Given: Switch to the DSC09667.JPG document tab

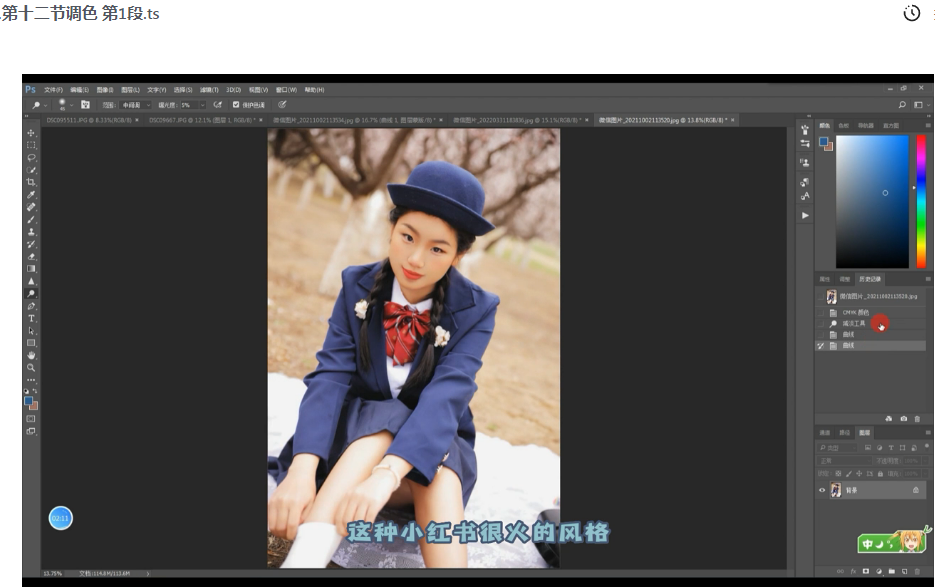Looking at the screenshot, I should (202, 121).
